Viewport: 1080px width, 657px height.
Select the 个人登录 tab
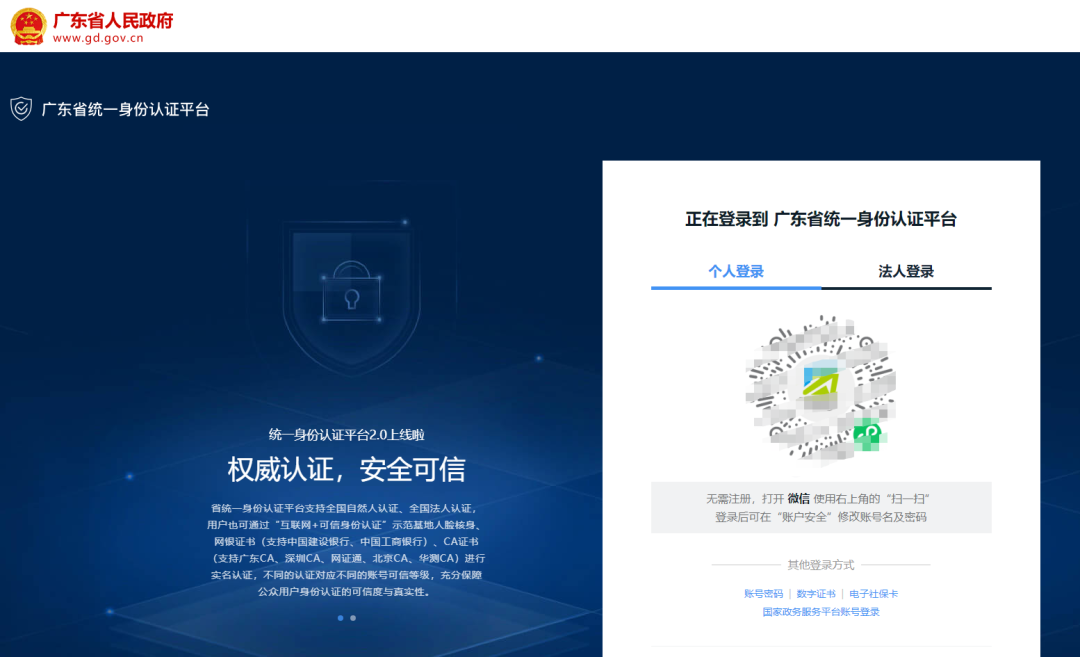pyautogui.click(x=736, y=271)
